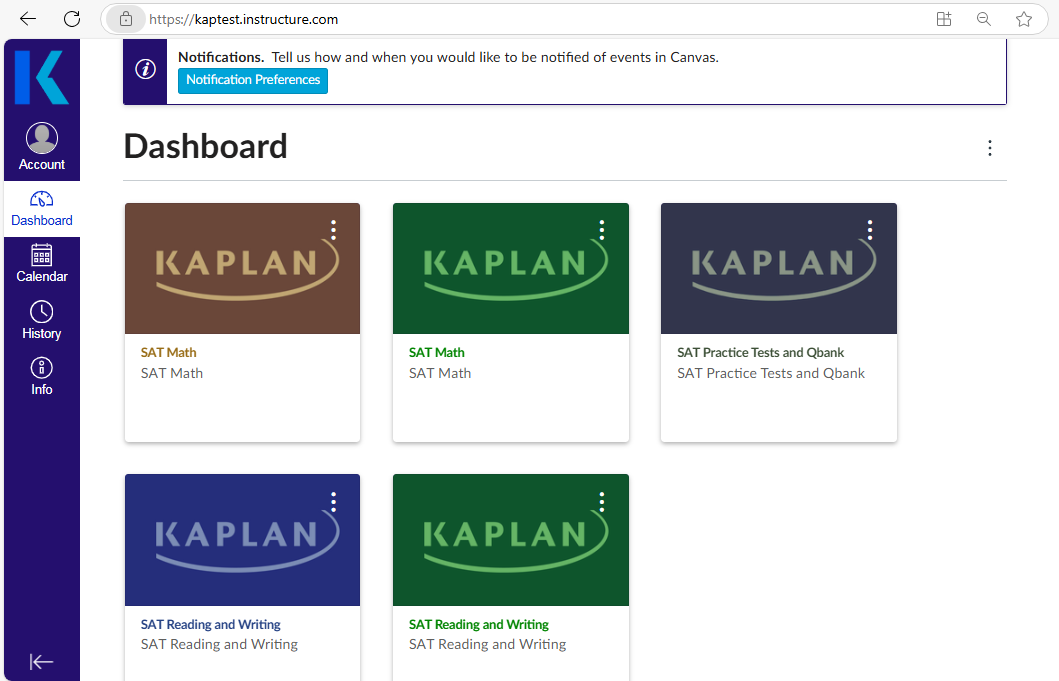Open the brown SAT Math course title link
The height and width of the screenshot is (681, 1059).
tap(169, 353)
